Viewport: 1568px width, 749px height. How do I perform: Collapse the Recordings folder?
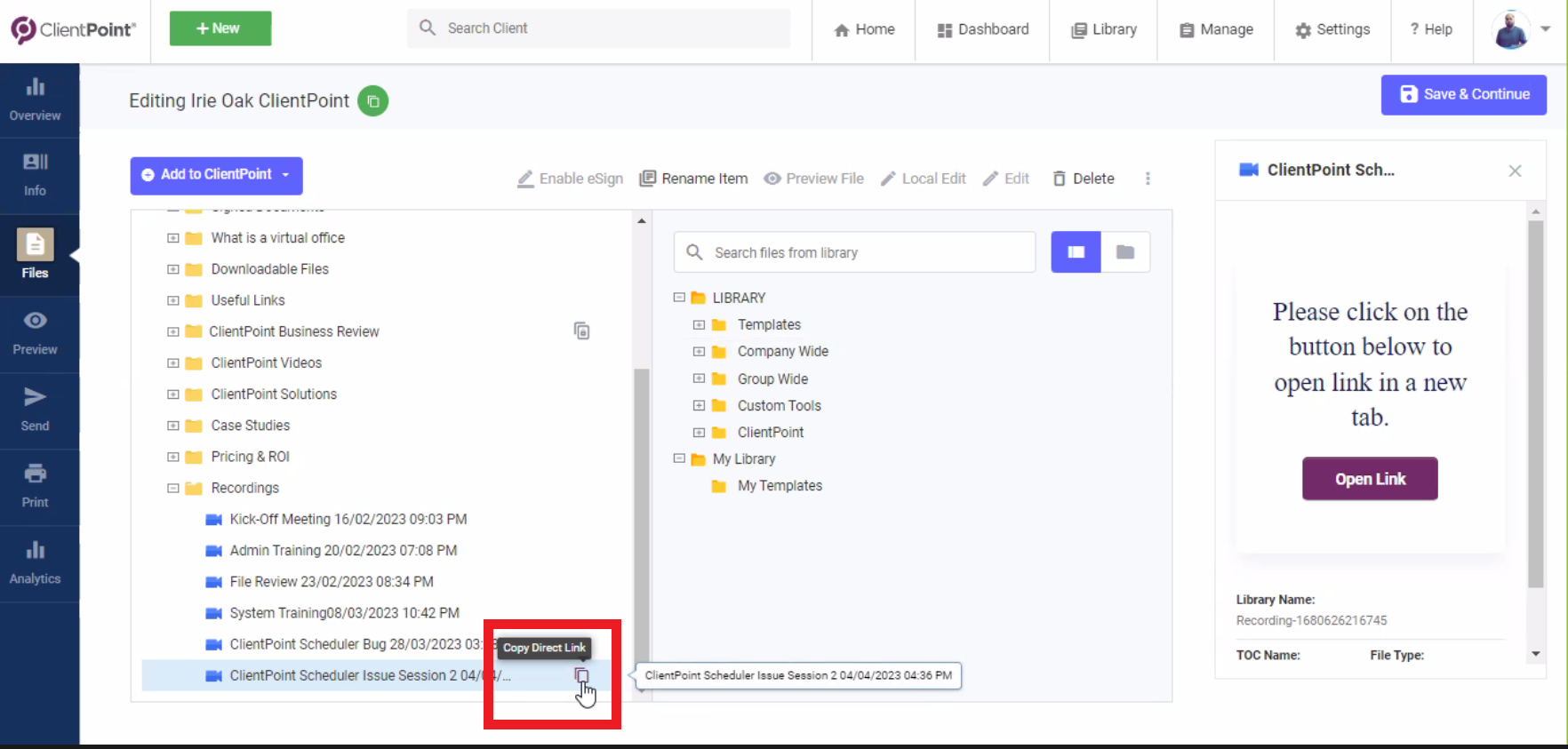(173, 488)
